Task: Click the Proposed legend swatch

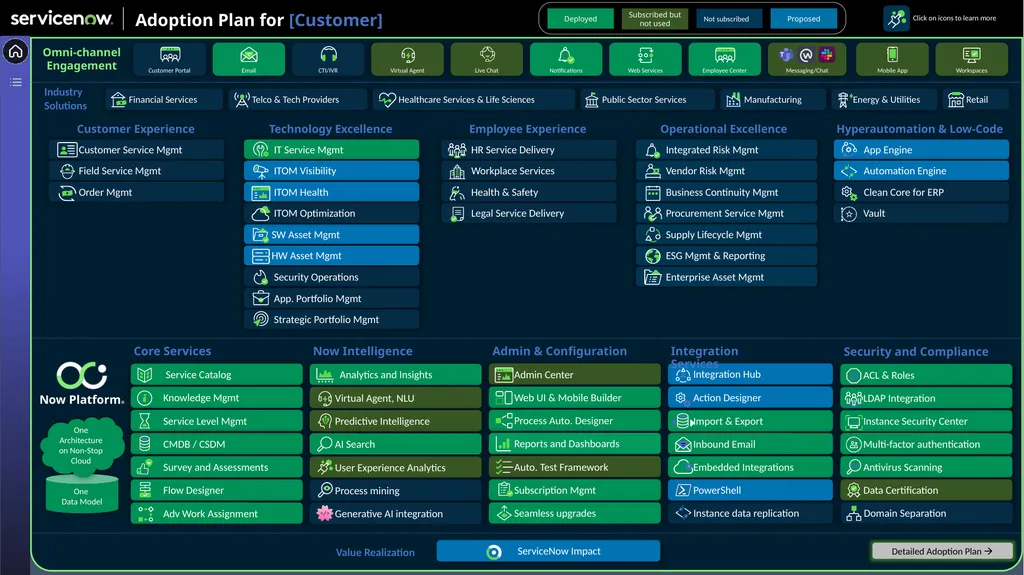Action: pos(804,19)
